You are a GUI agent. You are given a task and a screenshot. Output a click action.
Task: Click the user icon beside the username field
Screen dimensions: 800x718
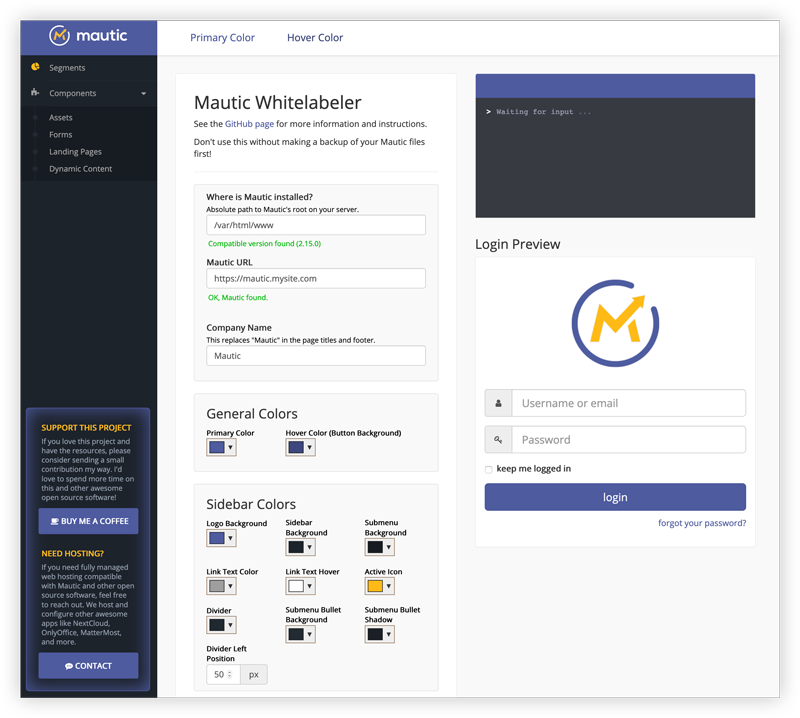point(498,403)
